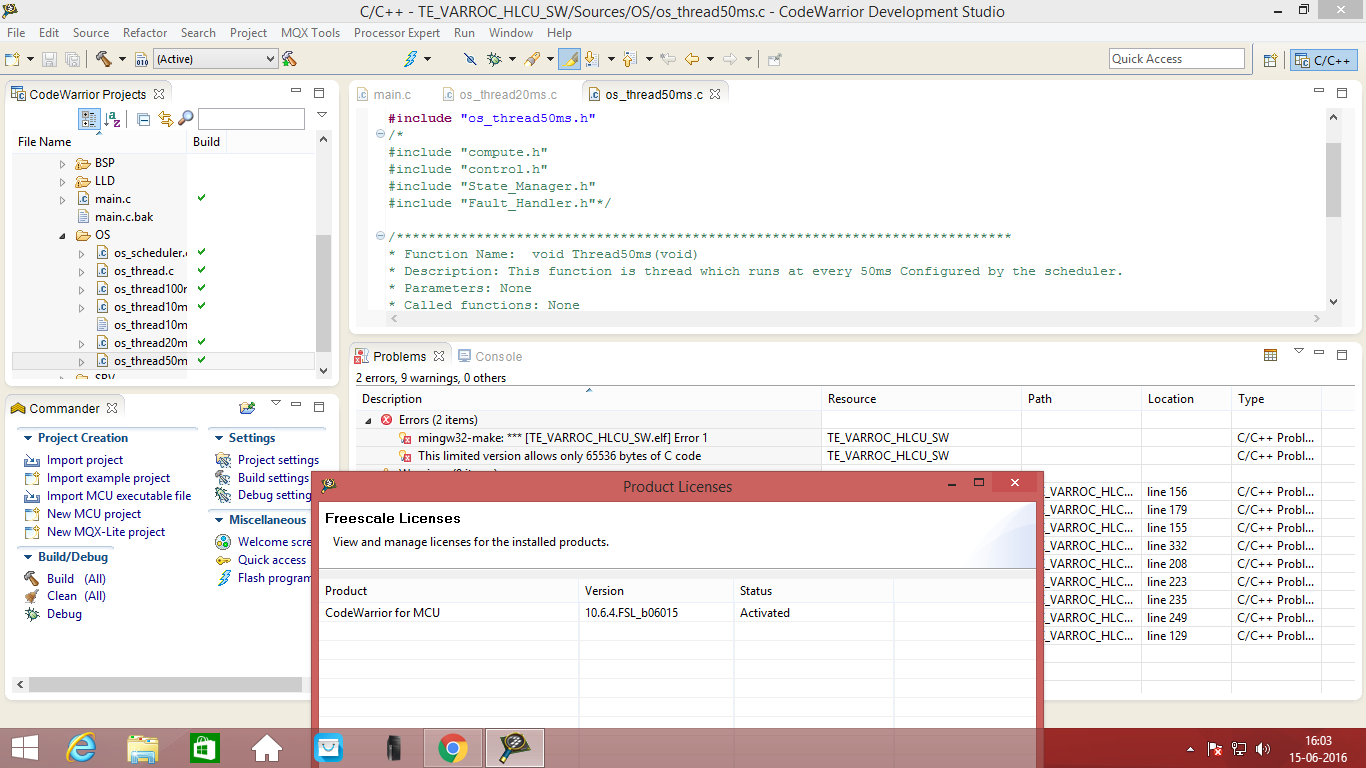This screenshot has height=768, width=1366.
Task: Switch to the Console tab
Action: click(x=498, y=356)
